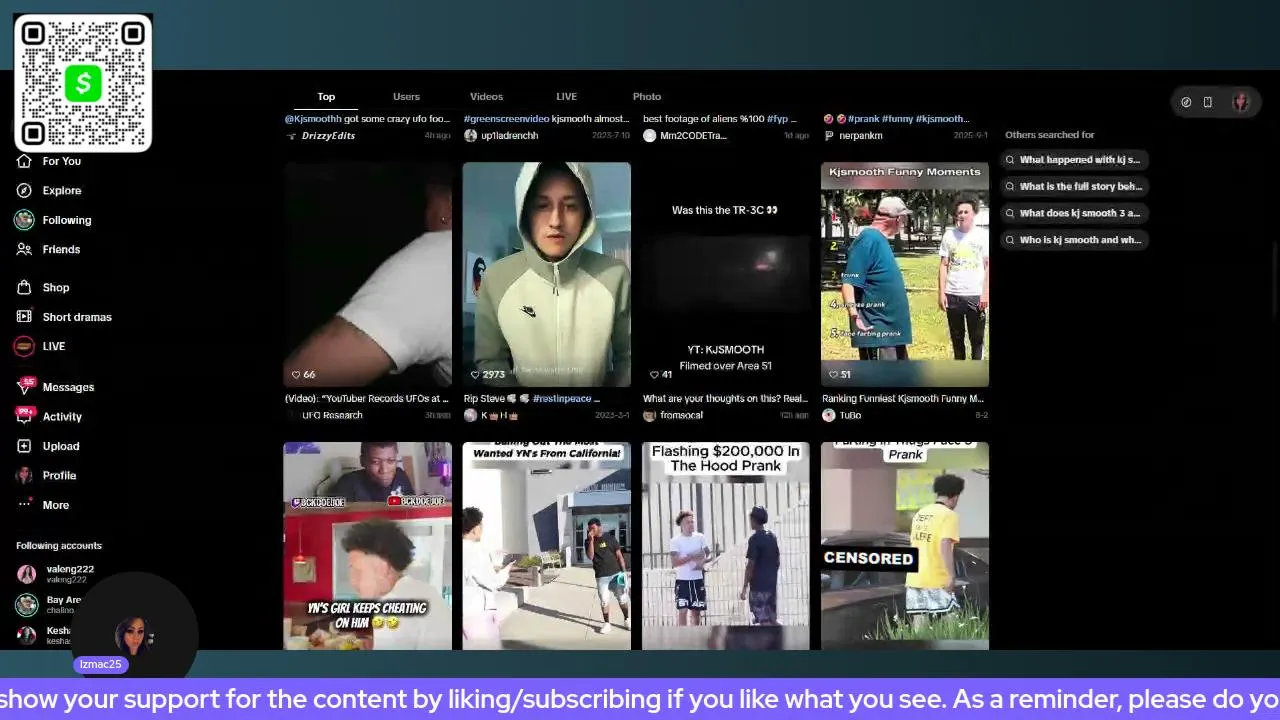Screen dimensions: 1280x720
Task: Switch to the Photo tab
Action: [647, 97]
